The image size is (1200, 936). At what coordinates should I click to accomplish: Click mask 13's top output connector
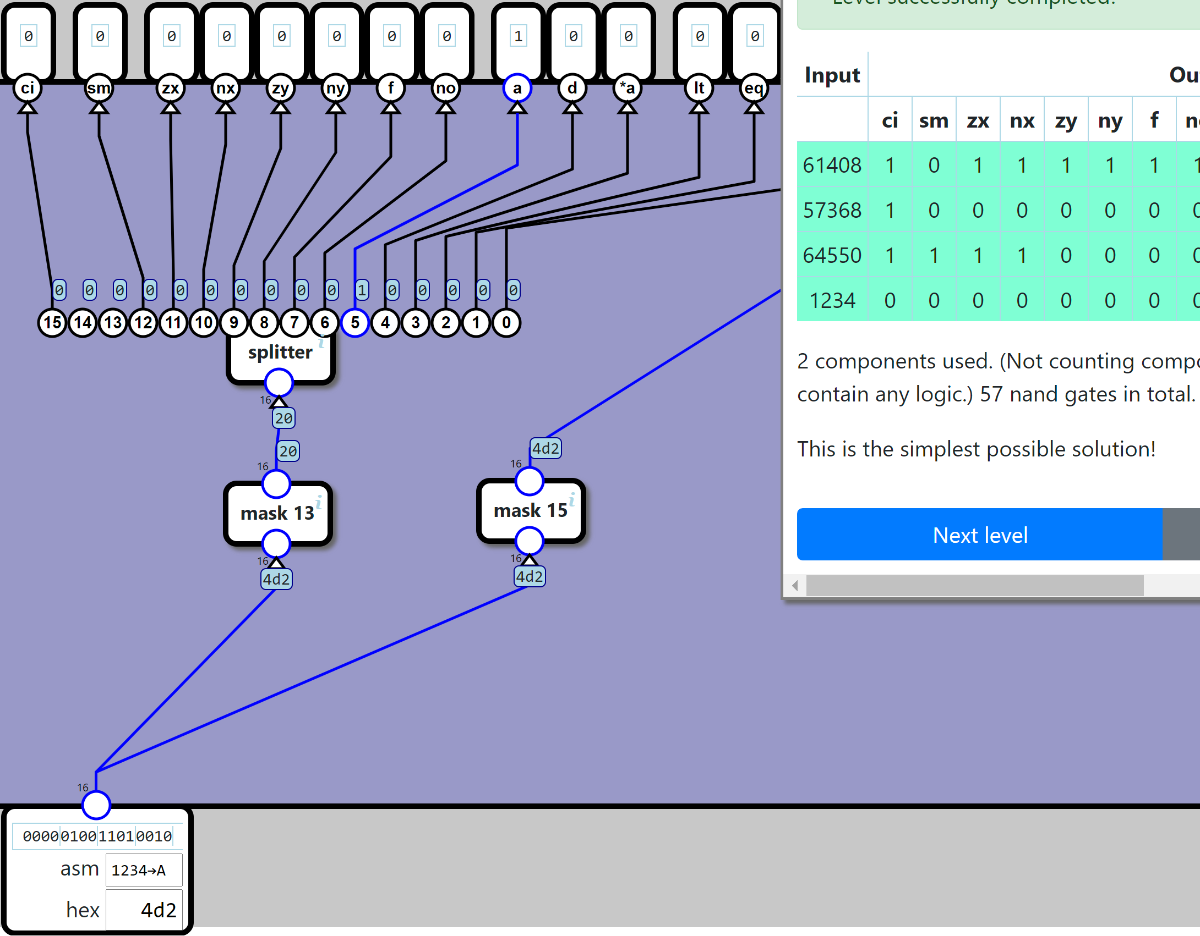[x=276, y=484]
